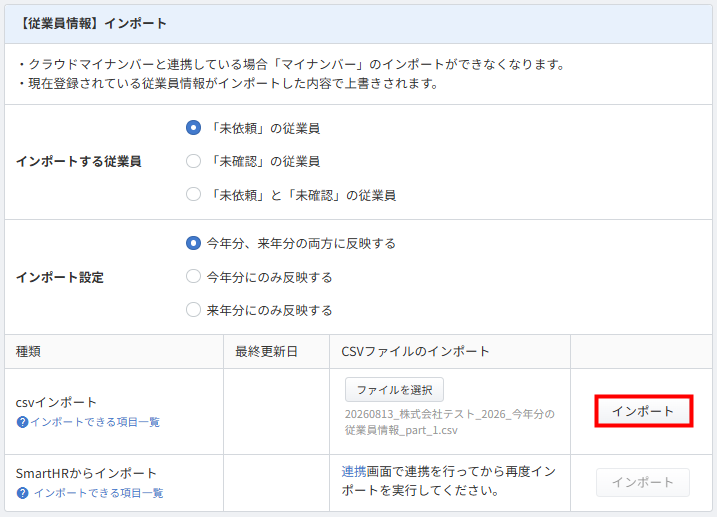
Task: Click the 【従業員情報】インポート panel title
Action: (x=91, y=24)
